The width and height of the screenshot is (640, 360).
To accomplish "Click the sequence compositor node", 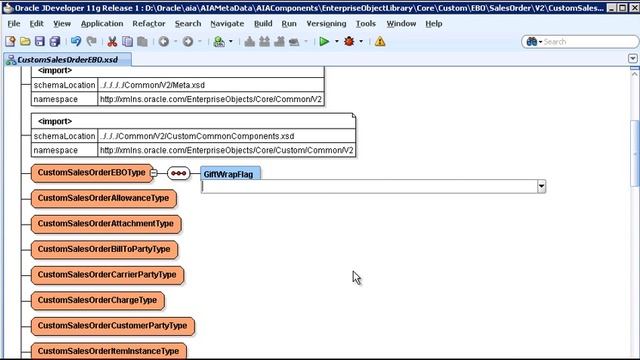I will (x=179, y=173).
